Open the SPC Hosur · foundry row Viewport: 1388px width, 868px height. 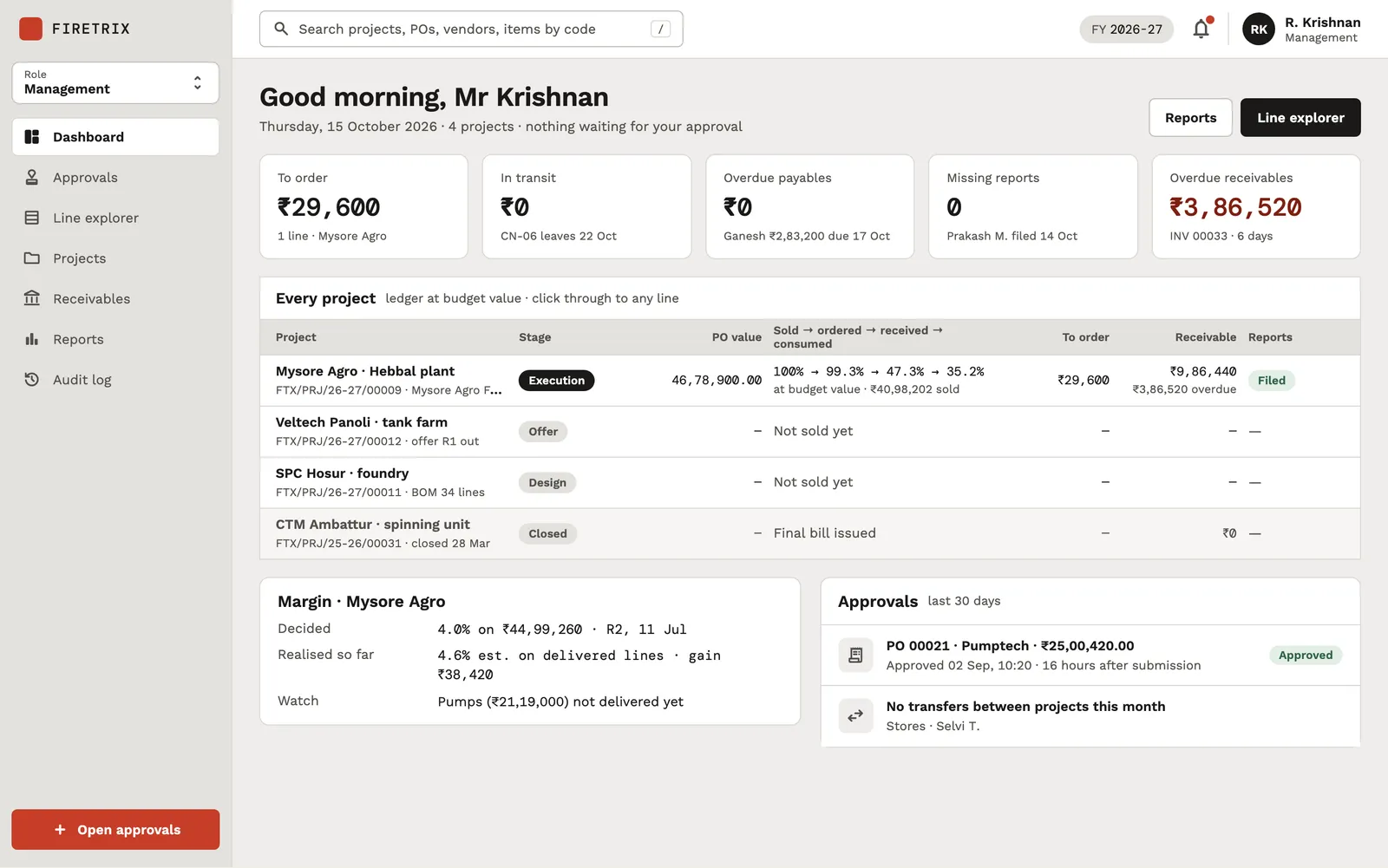809,483
